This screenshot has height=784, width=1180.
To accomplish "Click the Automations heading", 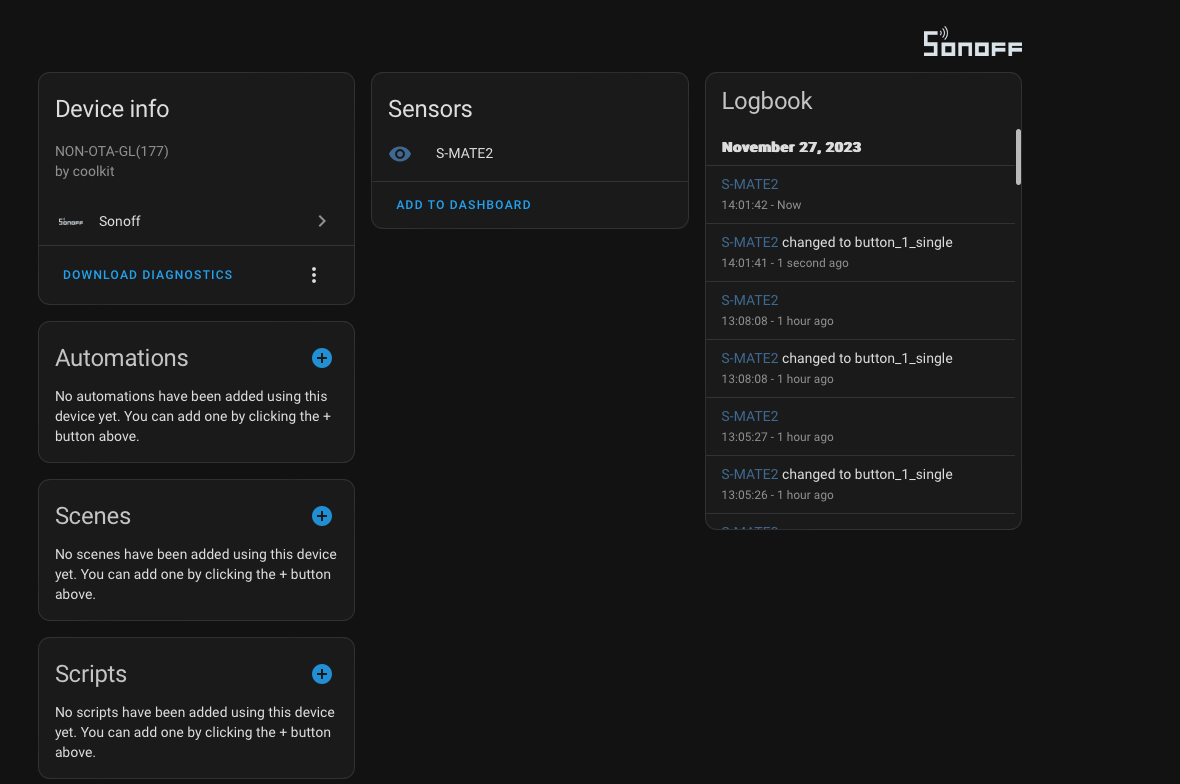I will (122, 358).
